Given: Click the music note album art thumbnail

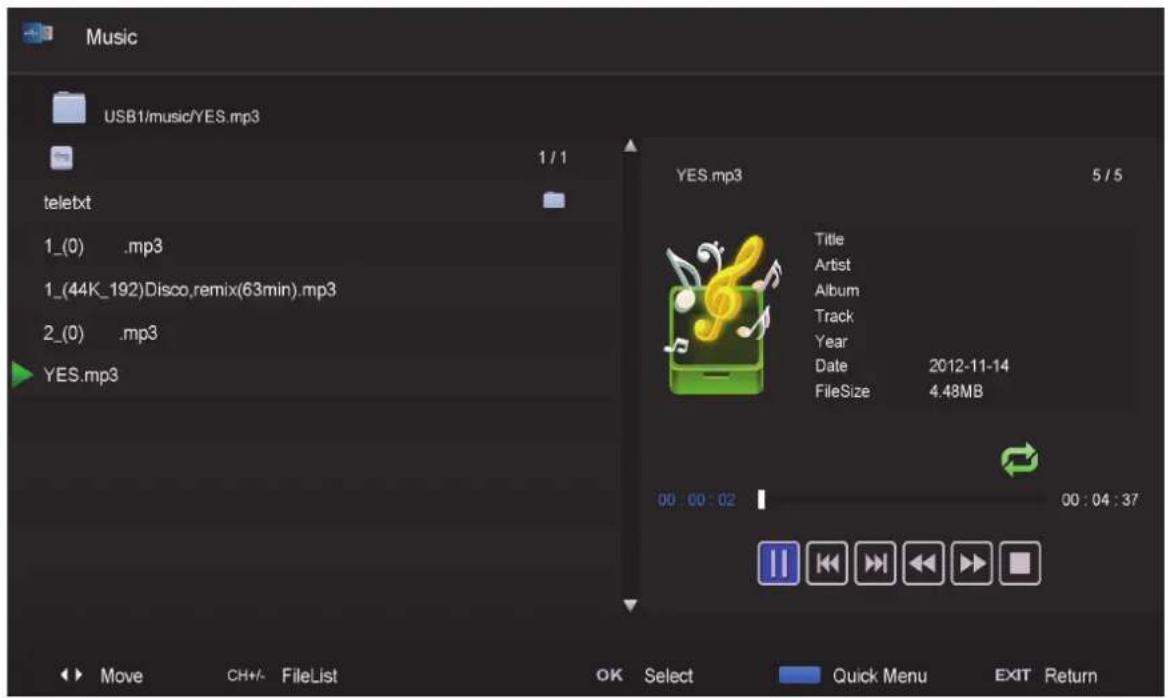Looking at the screenshot, I should (x=721, y=316).
